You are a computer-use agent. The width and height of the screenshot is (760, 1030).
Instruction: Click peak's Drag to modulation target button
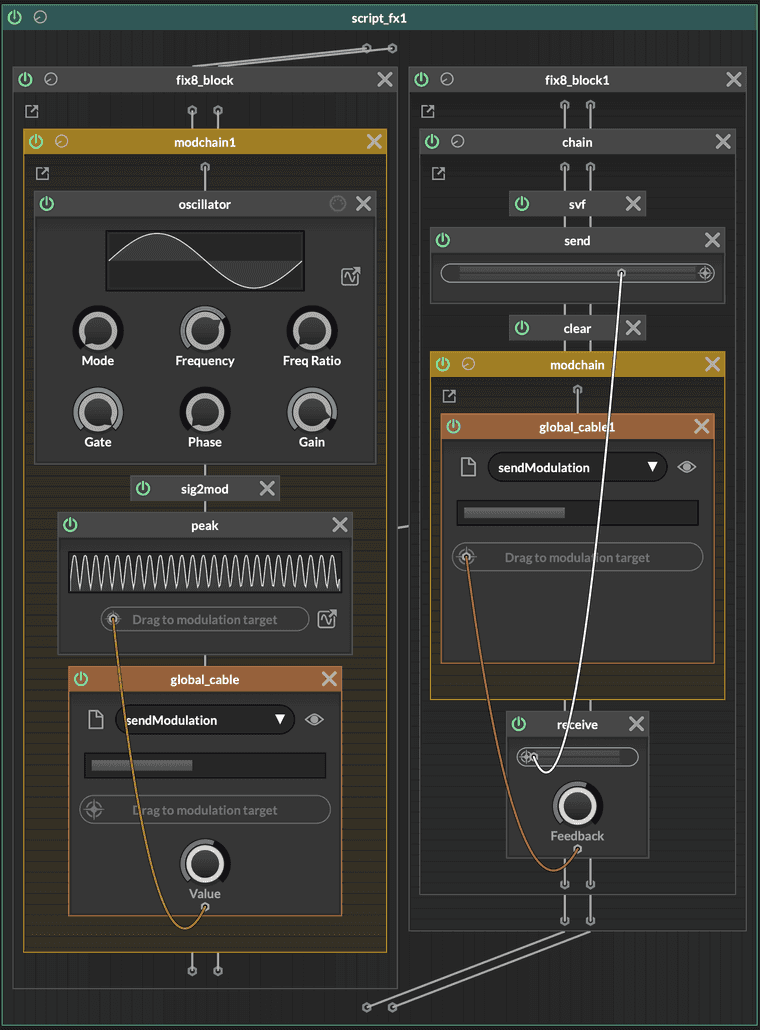click(x=205, y=620)
